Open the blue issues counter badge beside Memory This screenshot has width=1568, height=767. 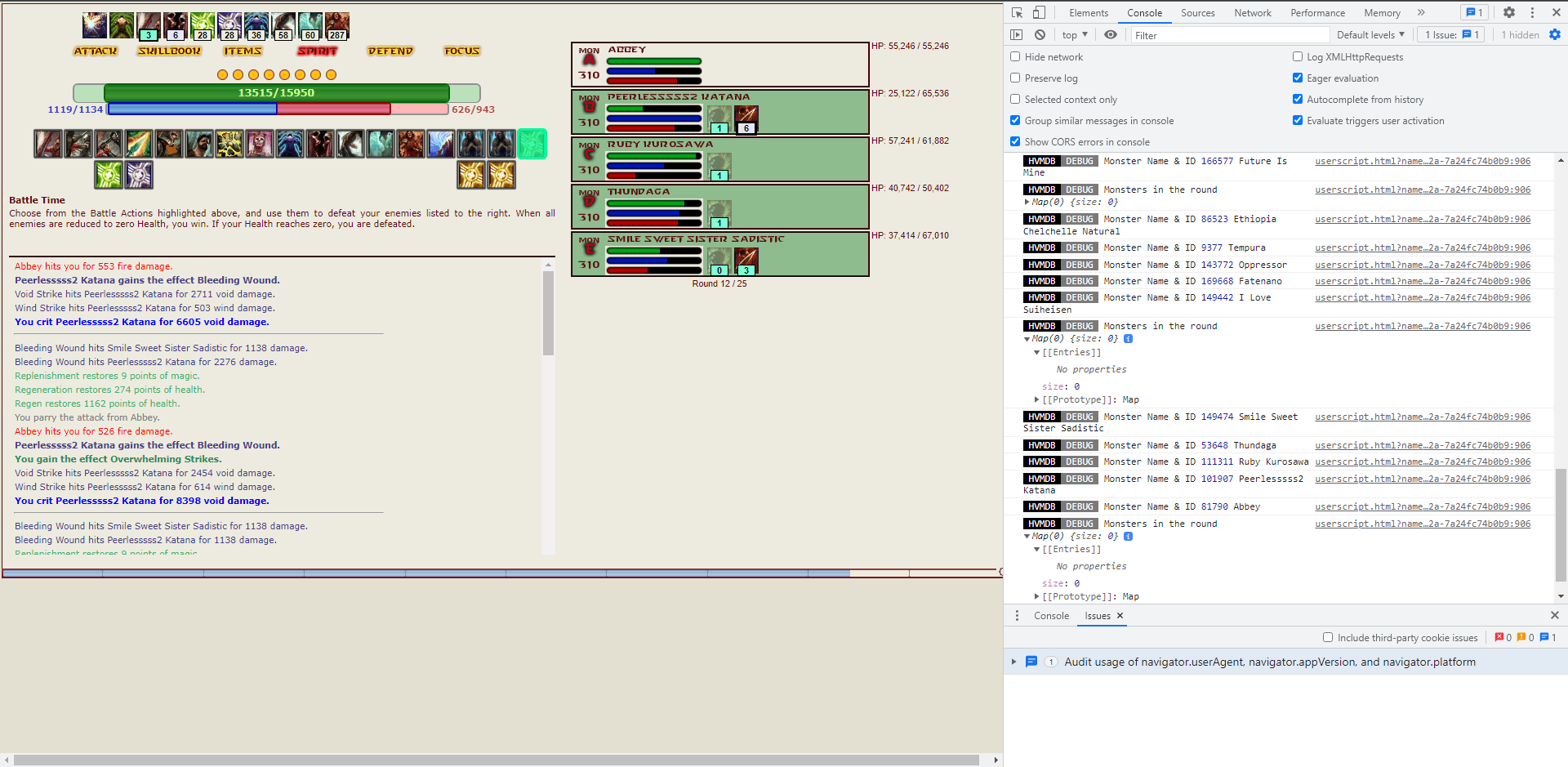tap(1474, 12)
